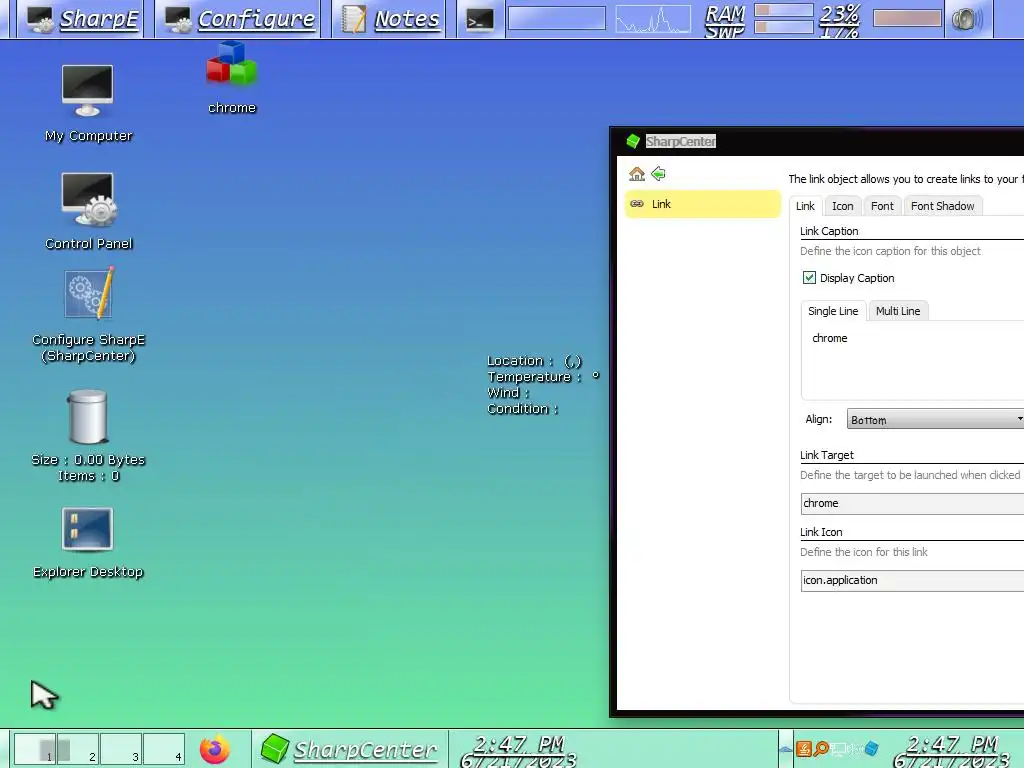Screen dimensions: 1024x768
Task: Launch the terminal icon in top bar
Action: tap(479, 20)
